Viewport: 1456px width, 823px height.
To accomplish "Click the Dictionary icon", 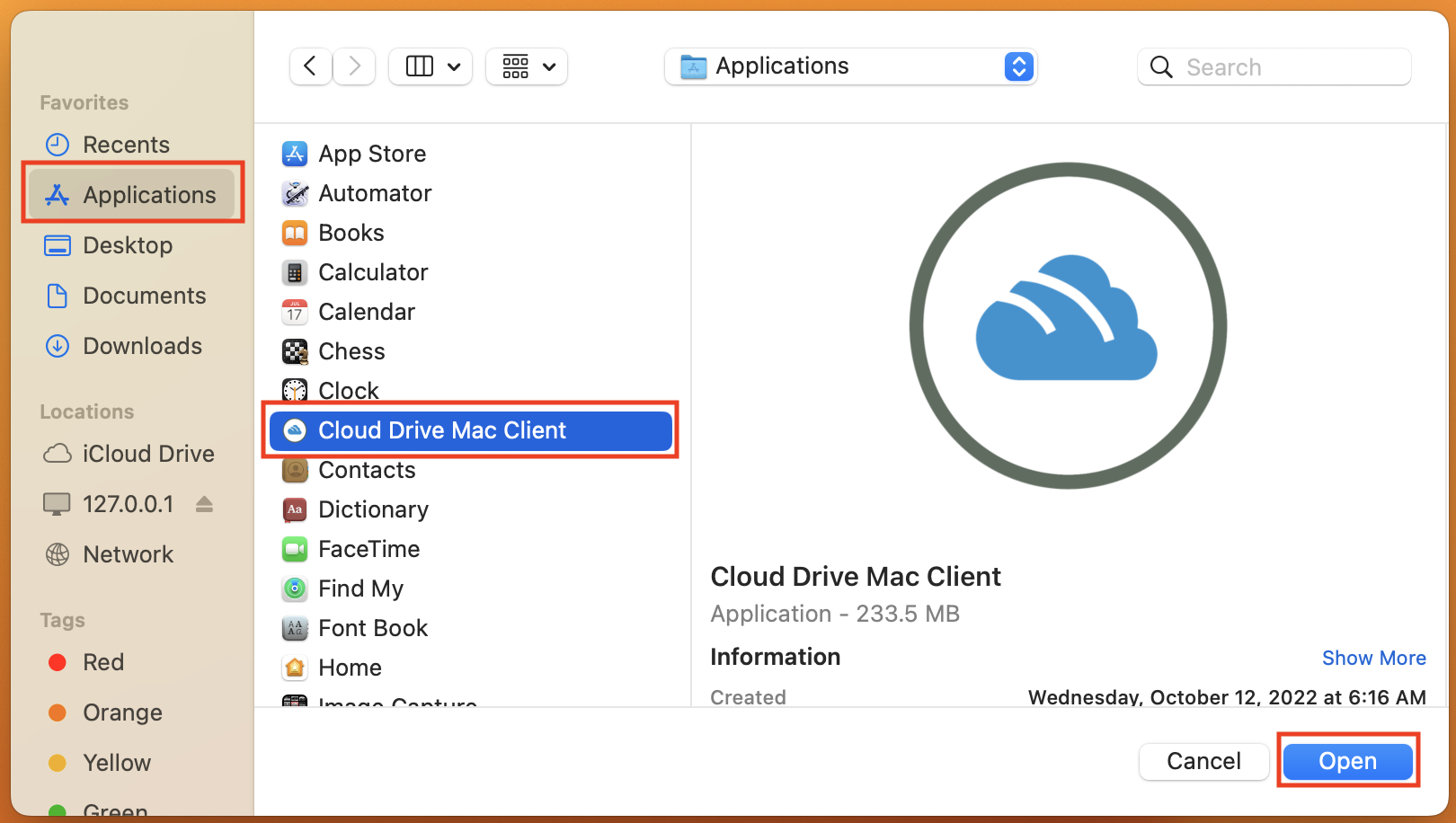I will (x=295, y=509).
